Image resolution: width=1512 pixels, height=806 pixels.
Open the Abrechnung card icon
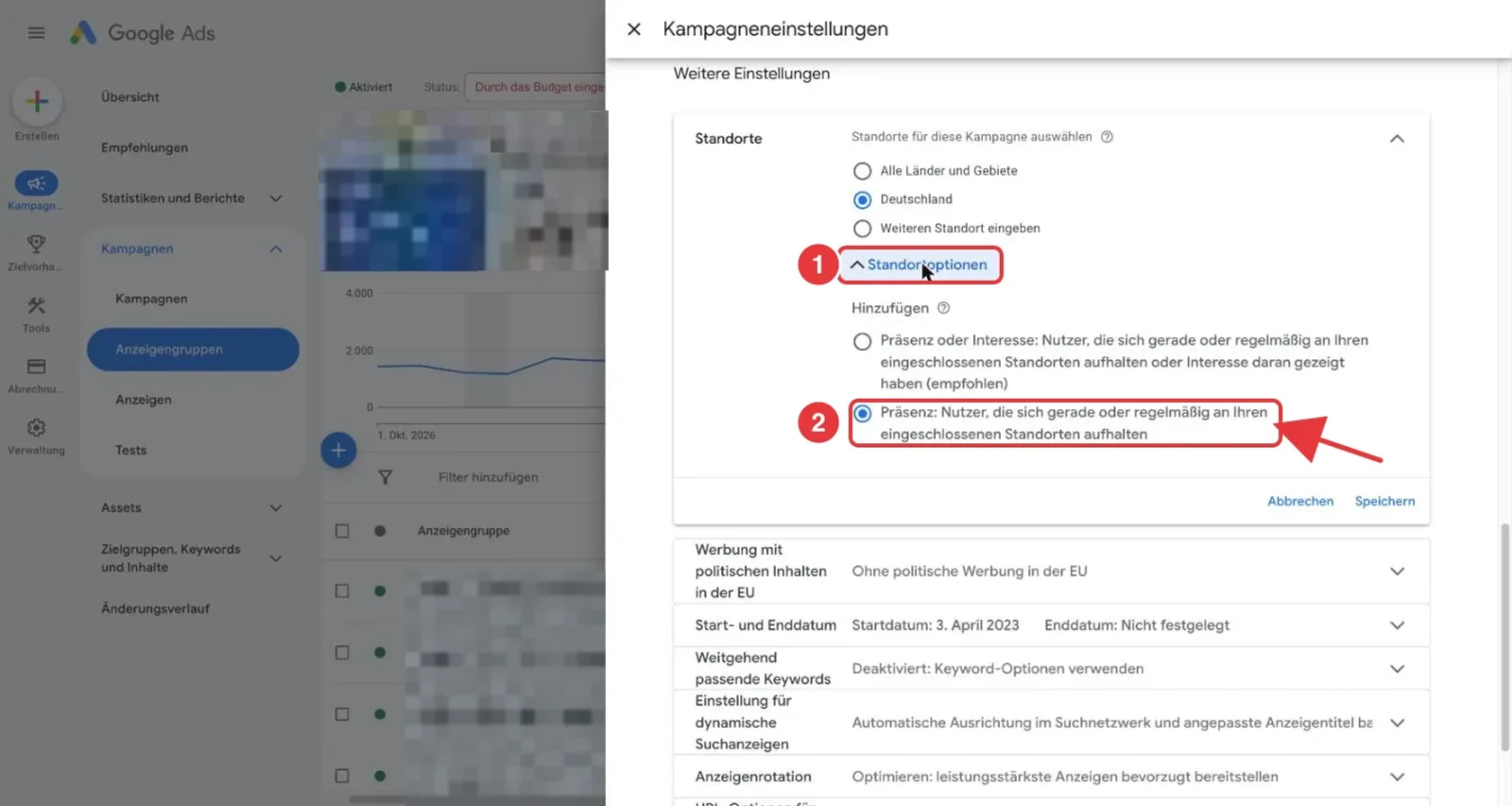coord(36,367)
